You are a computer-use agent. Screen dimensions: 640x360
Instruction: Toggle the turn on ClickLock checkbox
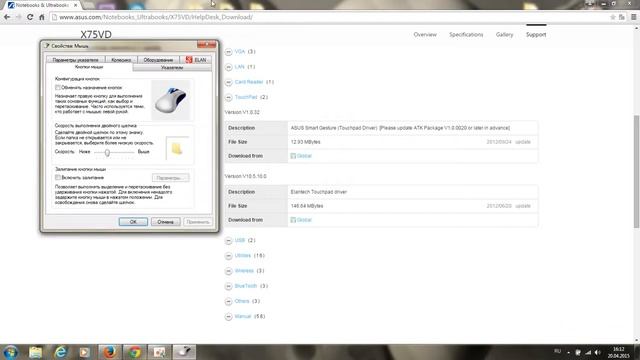(58, 178)
